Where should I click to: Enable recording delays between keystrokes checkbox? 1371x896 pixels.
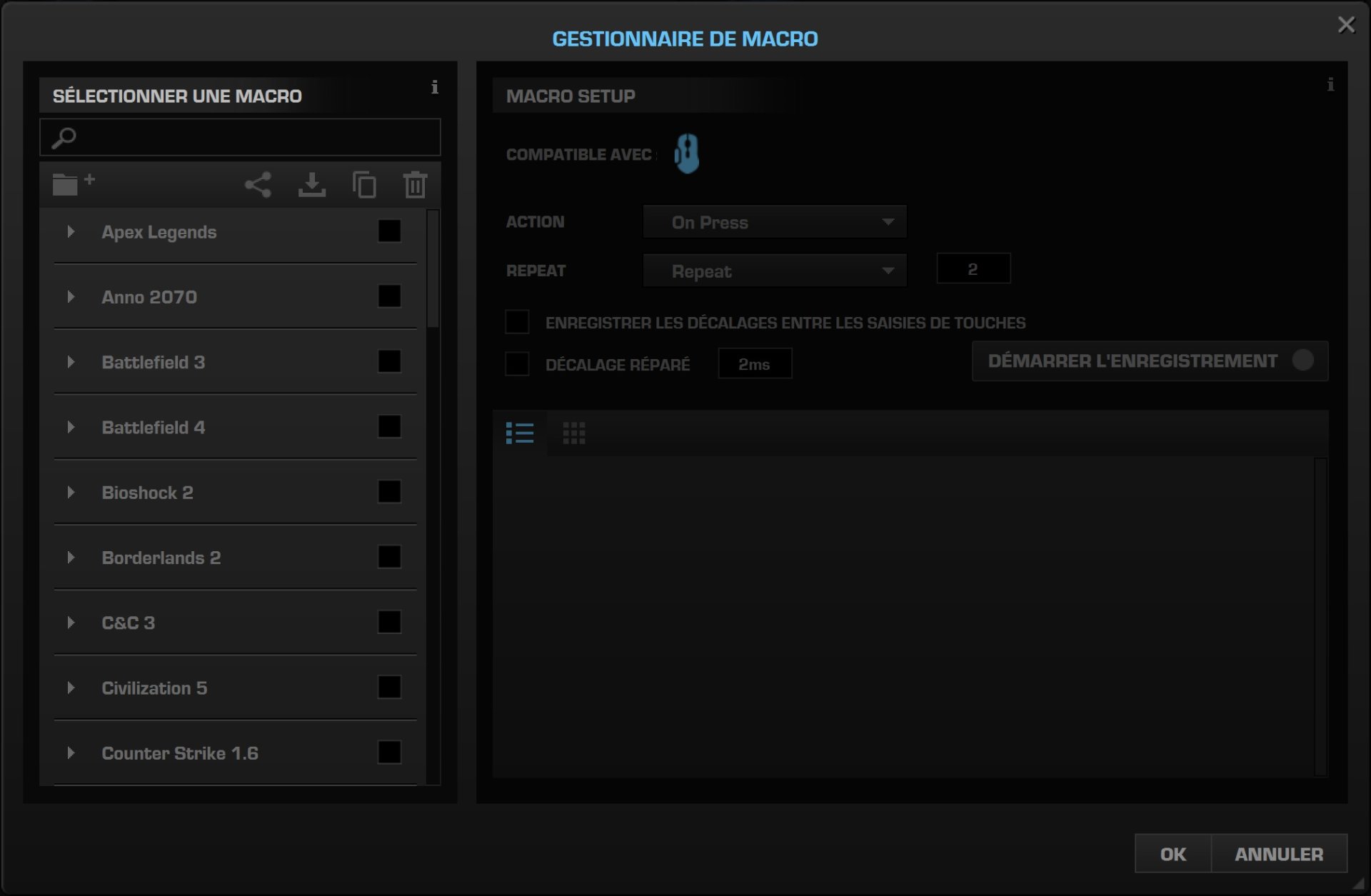coord(517,322)
